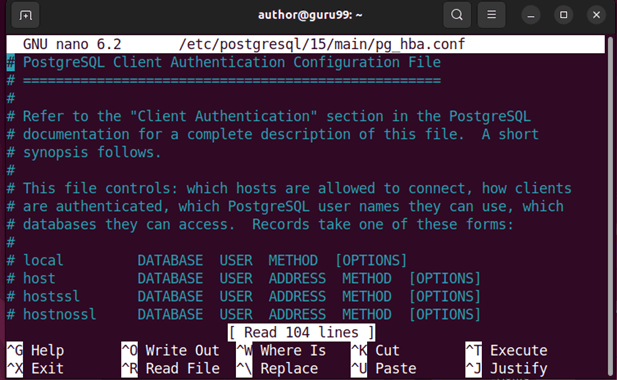The image size is (617, 380).
Task: Select the ^O Write Out shortcut
Action: click(170, 350)
